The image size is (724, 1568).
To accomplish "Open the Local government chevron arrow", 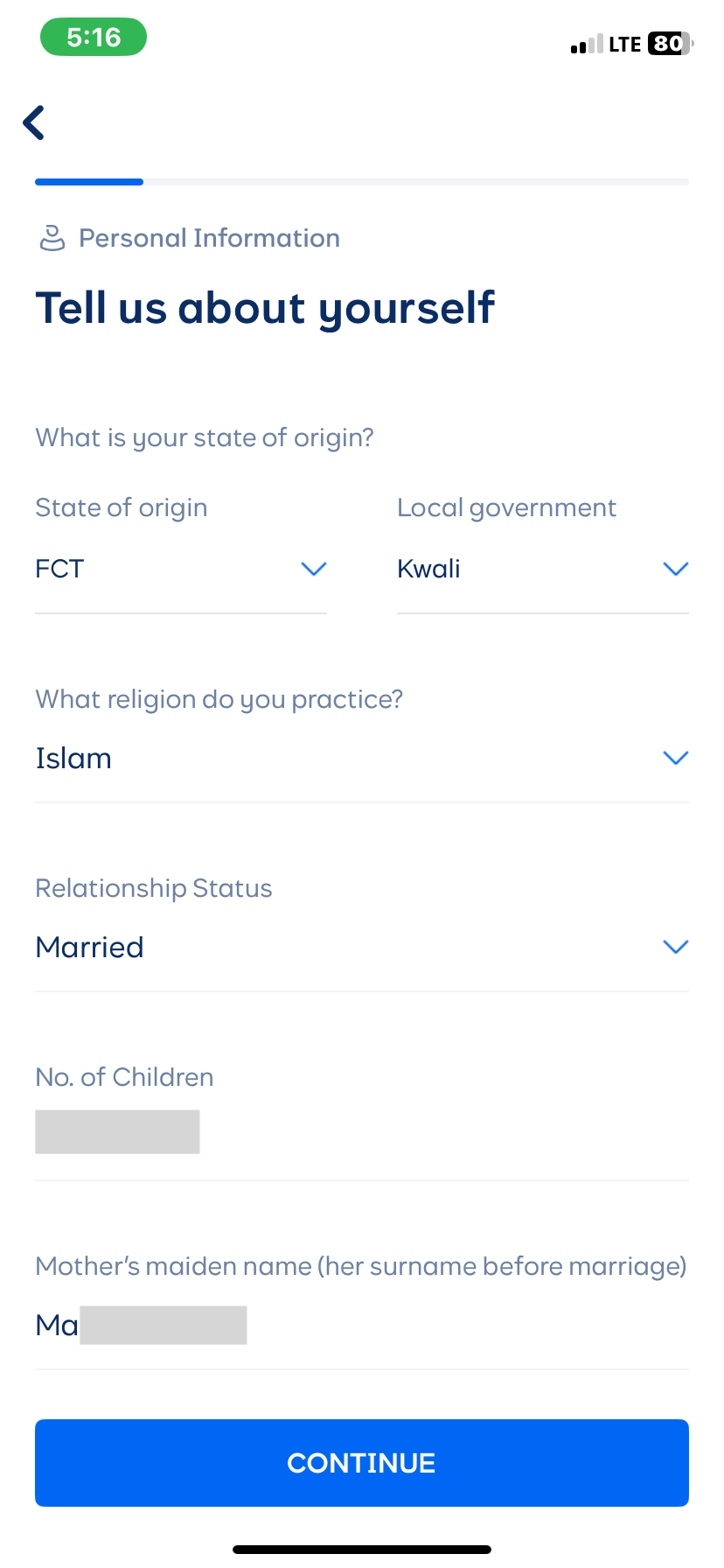I will pos(676,569).
